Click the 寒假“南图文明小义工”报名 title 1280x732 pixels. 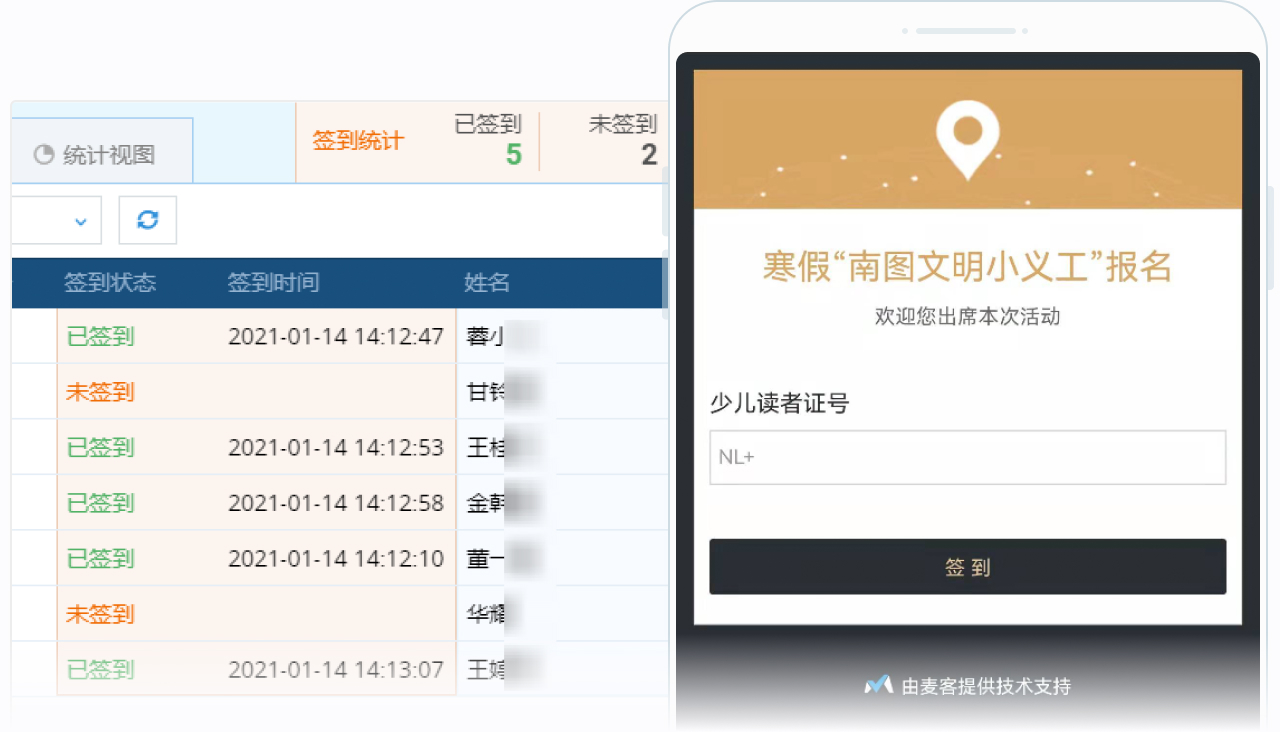967,268
